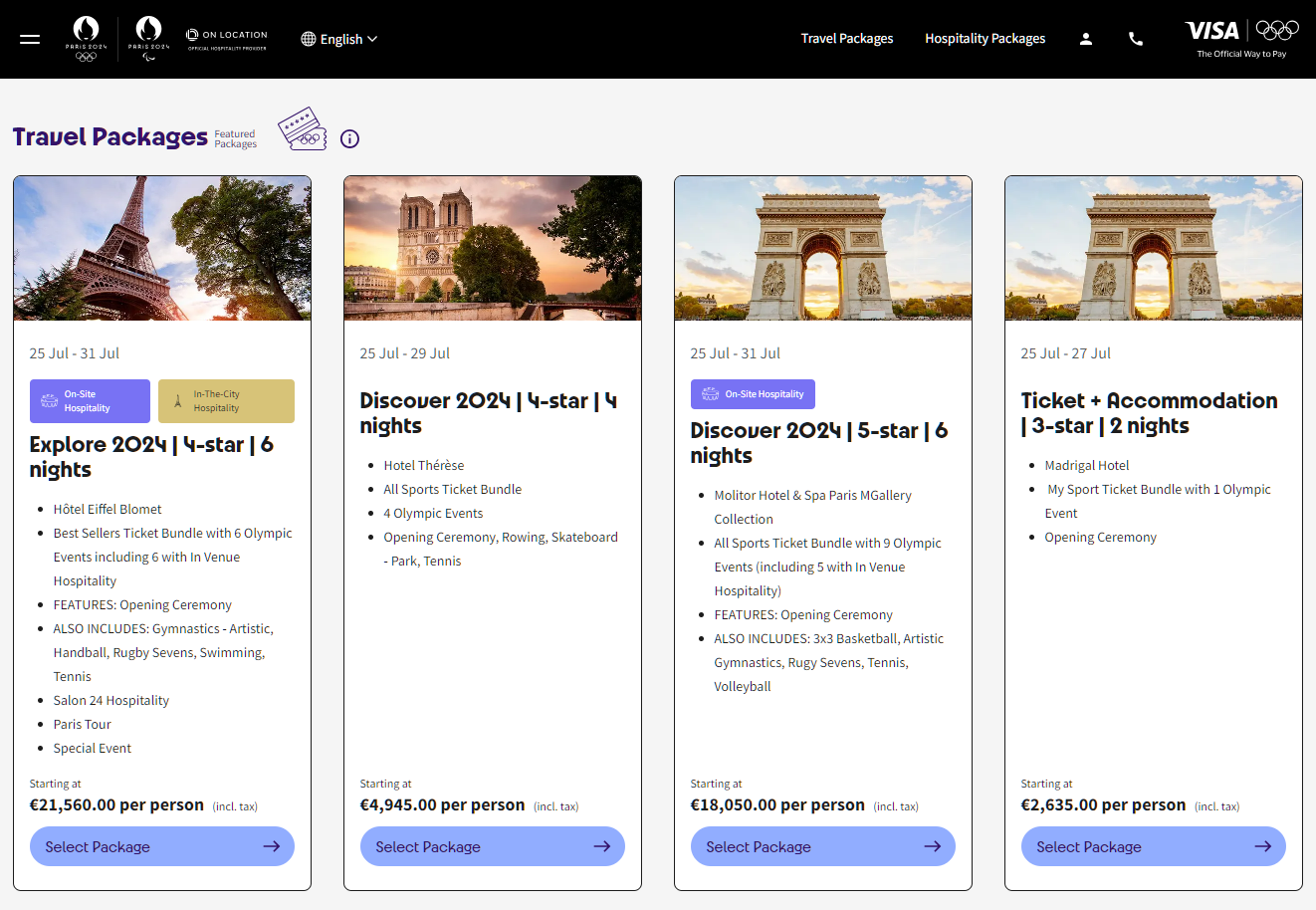The height and width of the screenshot is (910, 1316).
Task: Open the hamburger navigation menu
Action: point(30,39)
